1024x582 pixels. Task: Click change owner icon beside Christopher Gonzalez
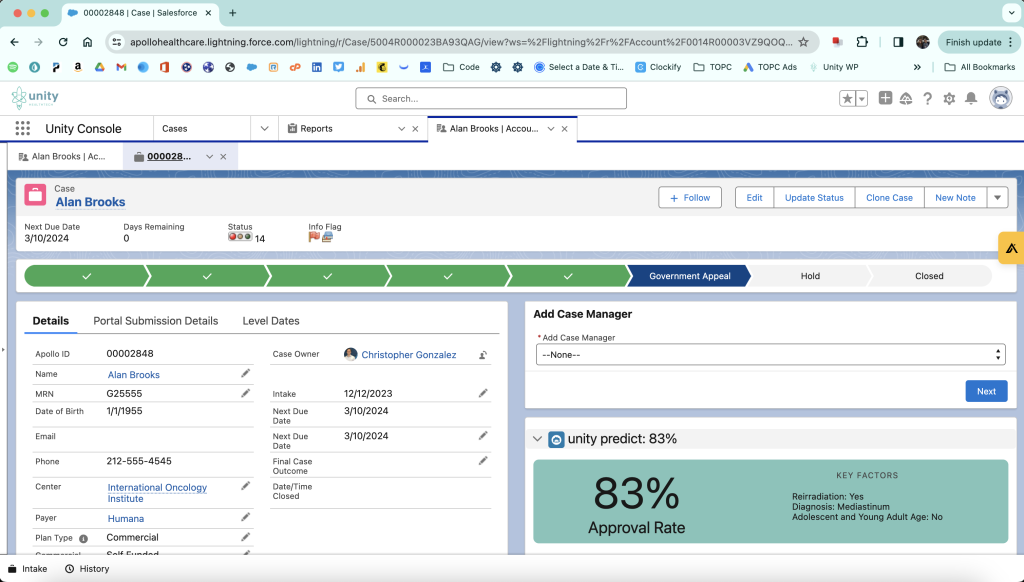[483, 355]
